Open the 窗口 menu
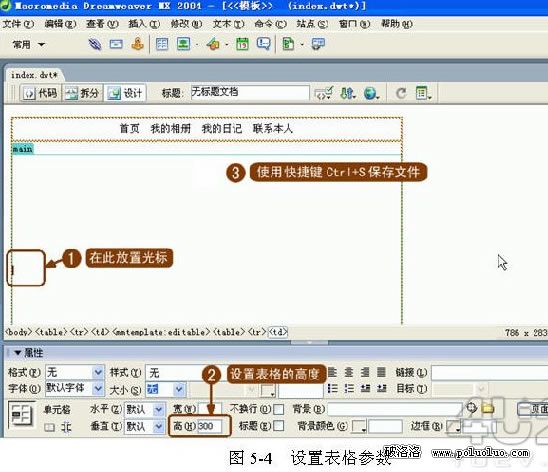Image resolution: width=548 pixels, height=472 pixels. (354, 24)
